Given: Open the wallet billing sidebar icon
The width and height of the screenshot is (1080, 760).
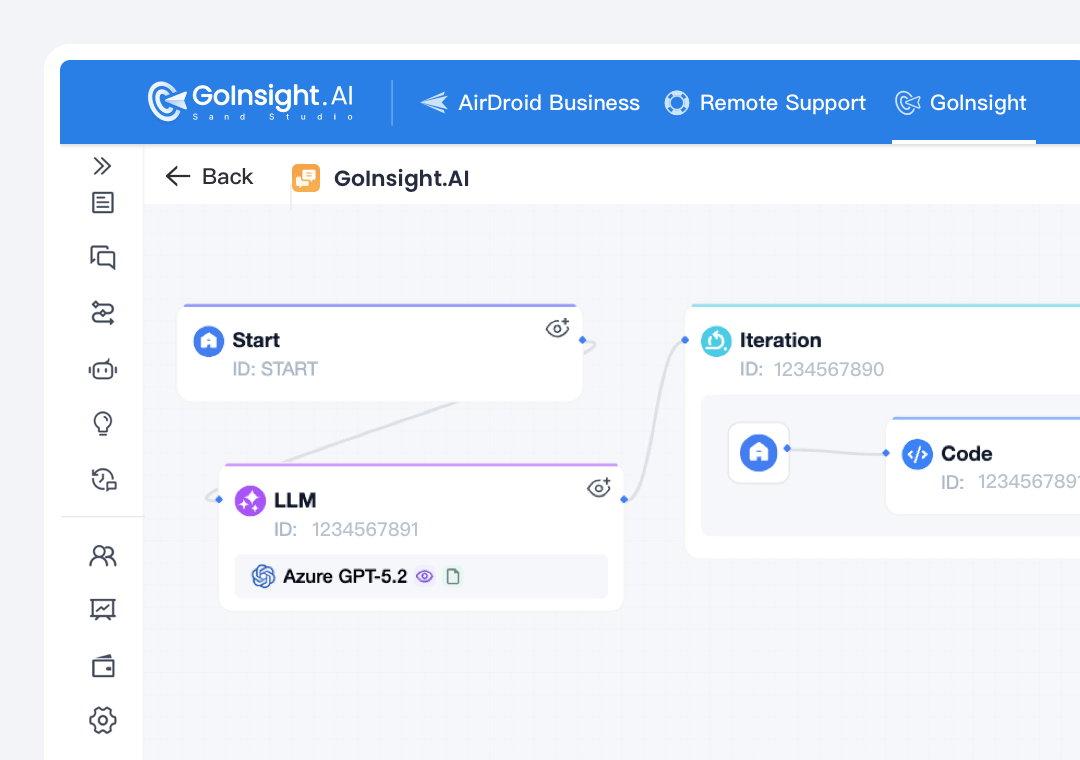Looking at the screenshot, I should tap(102, 666).
